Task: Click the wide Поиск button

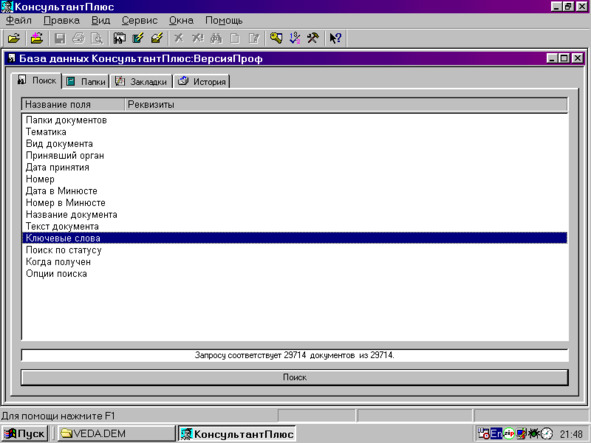Action: pyautogui.click(x=294, y=377)
